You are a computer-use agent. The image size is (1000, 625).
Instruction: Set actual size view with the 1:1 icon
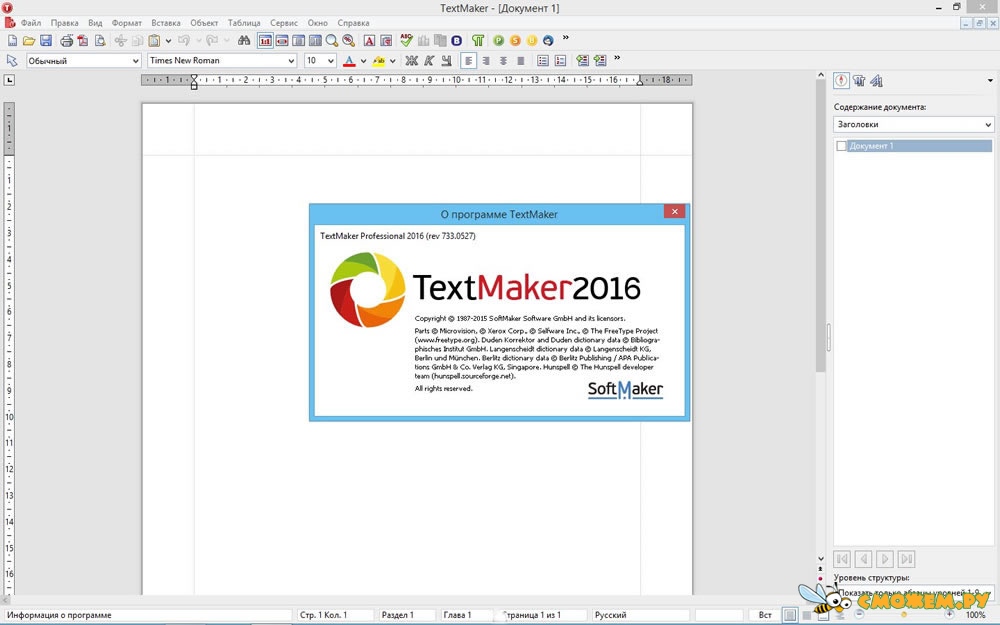pos(265,41)
